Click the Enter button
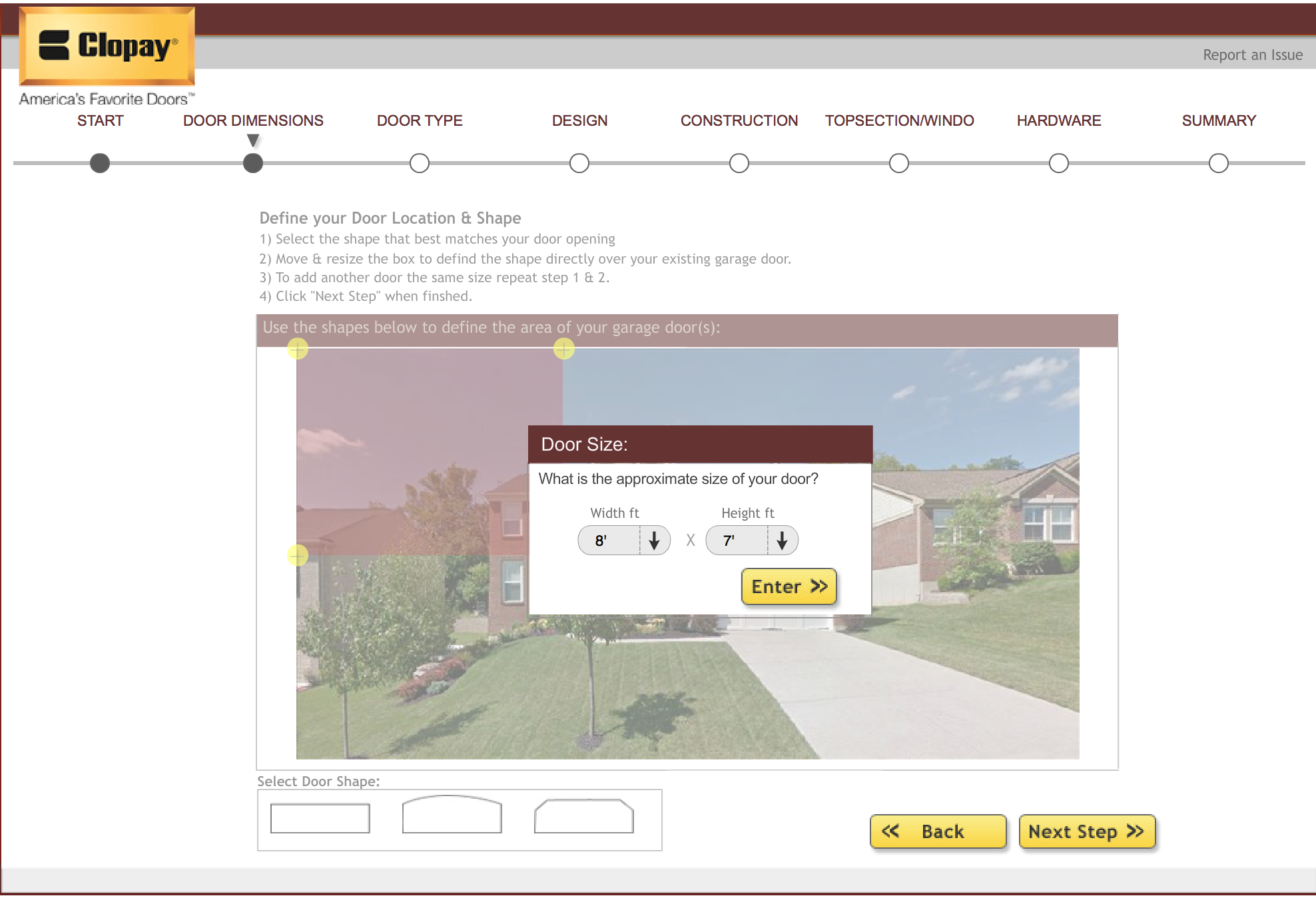Screen dimensions: 1316x900 pos(789,586)
